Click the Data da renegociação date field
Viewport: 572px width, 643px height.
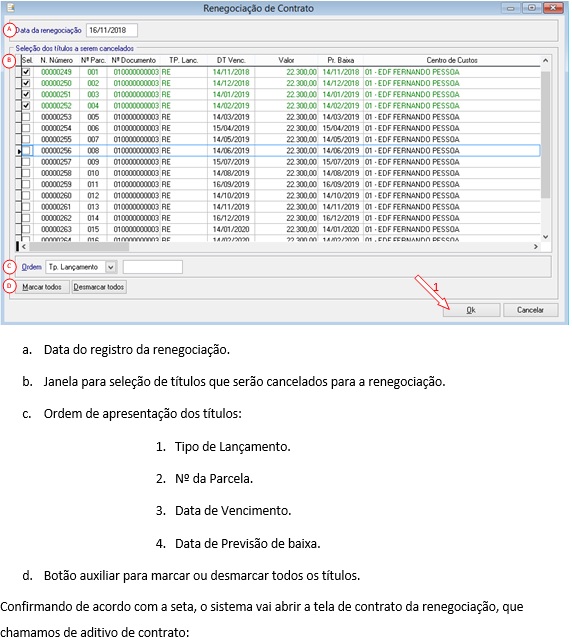point(112,30)
